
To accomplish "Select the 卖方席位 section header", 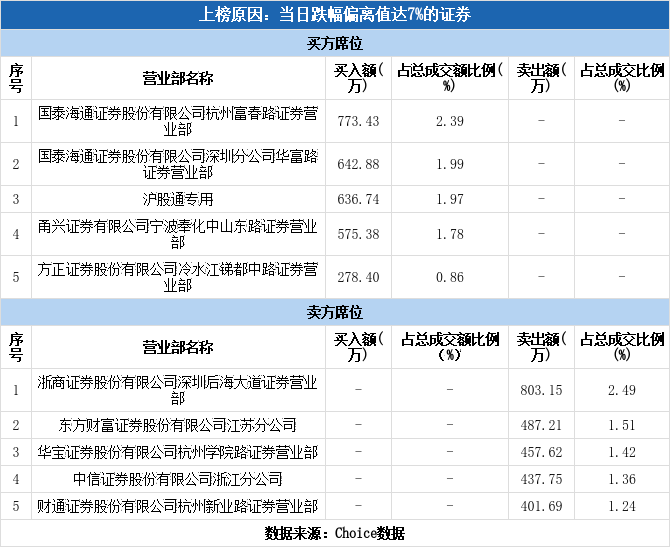I will pos(335,313).
